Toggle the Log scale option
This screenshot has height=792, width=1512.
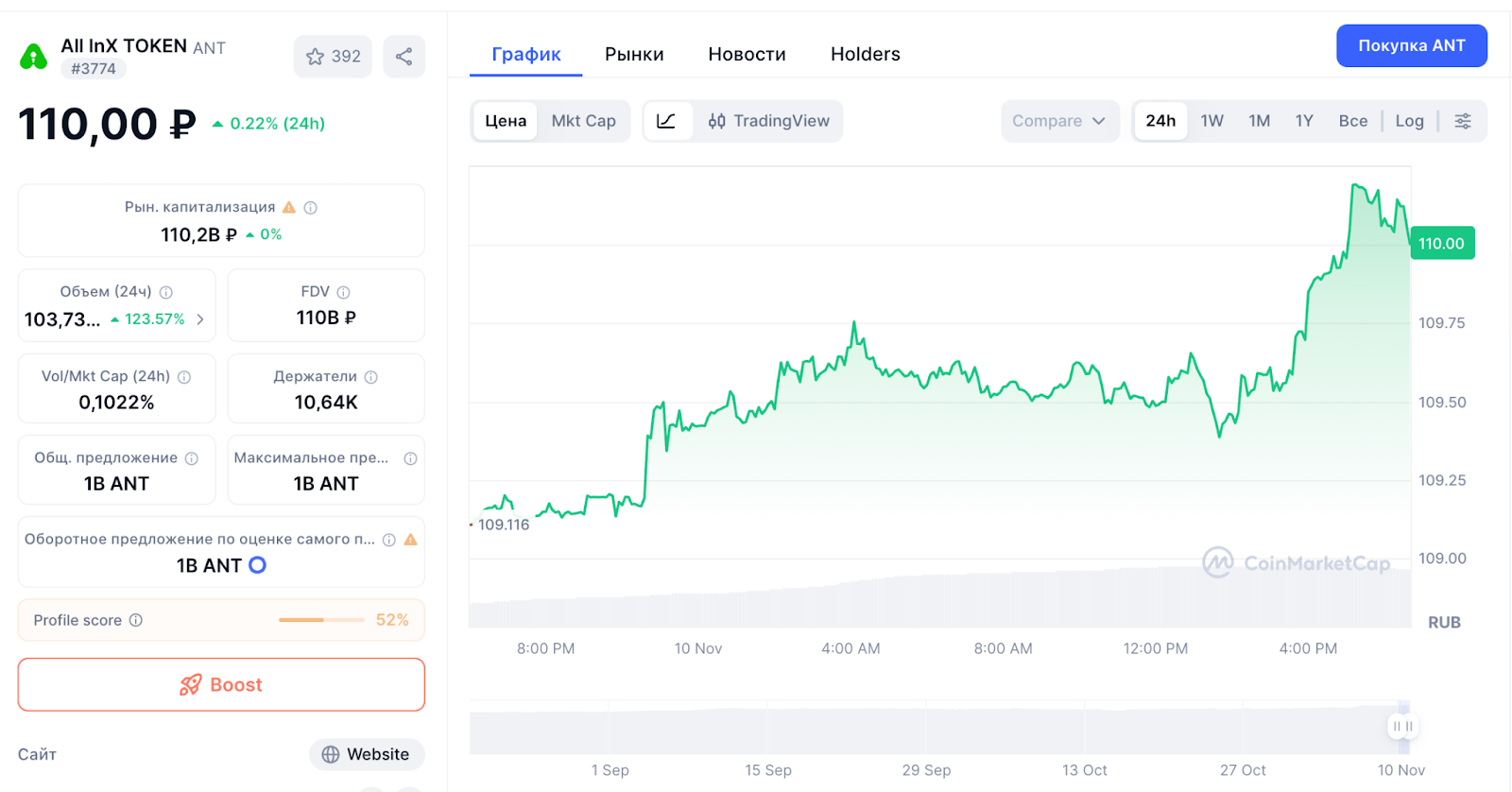(1409, 121)
